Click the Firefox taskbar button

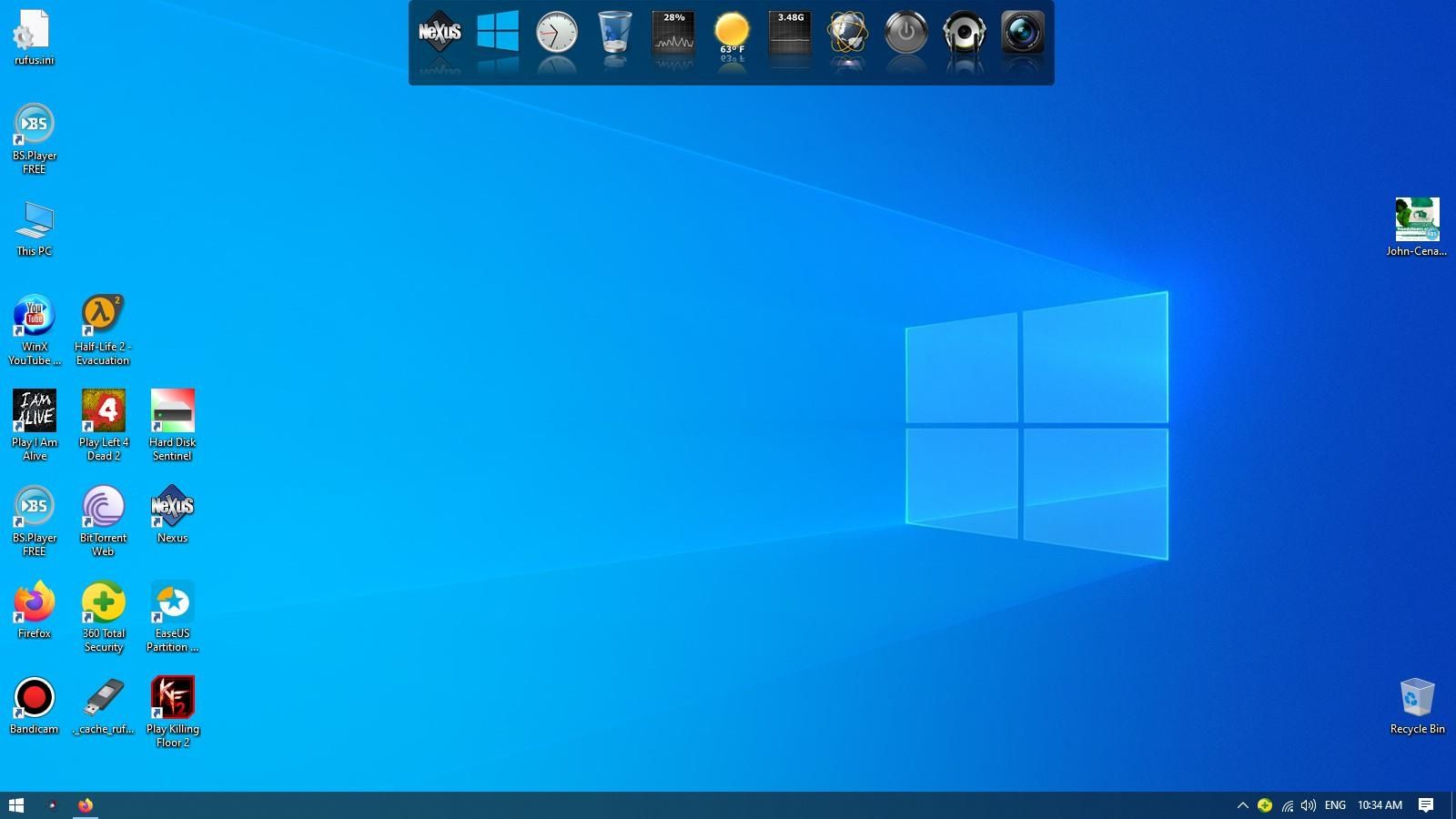(x=85, y=805)
